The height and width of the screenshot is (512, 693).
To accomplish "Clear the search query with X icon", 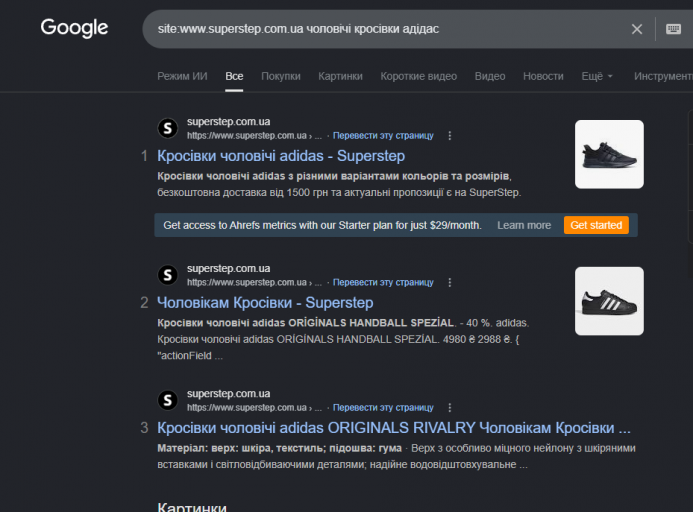I will 636,29.
